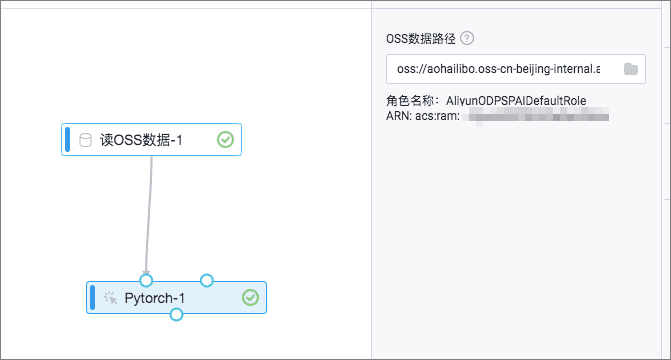Click the AliyunODPSPAIDefaultRole role name text

tap(516, 101)
